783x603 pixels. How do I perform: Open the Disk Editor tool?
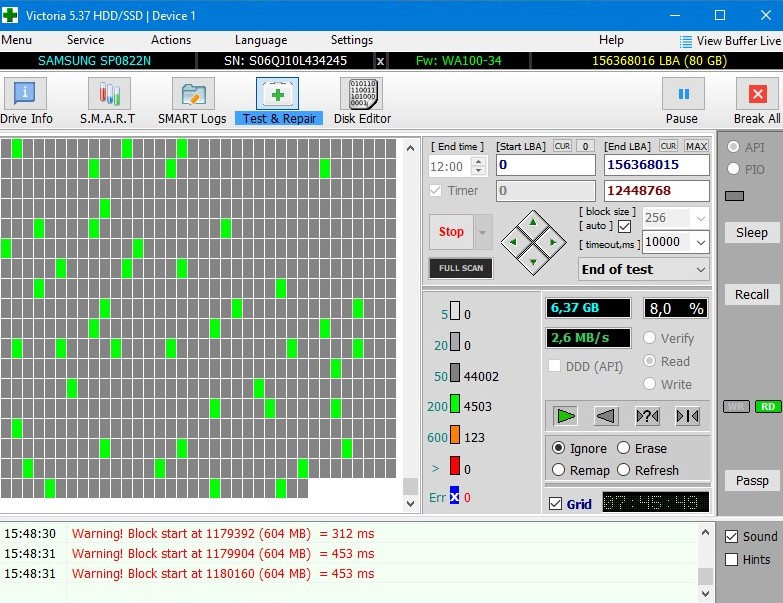(x=362, y=101)
